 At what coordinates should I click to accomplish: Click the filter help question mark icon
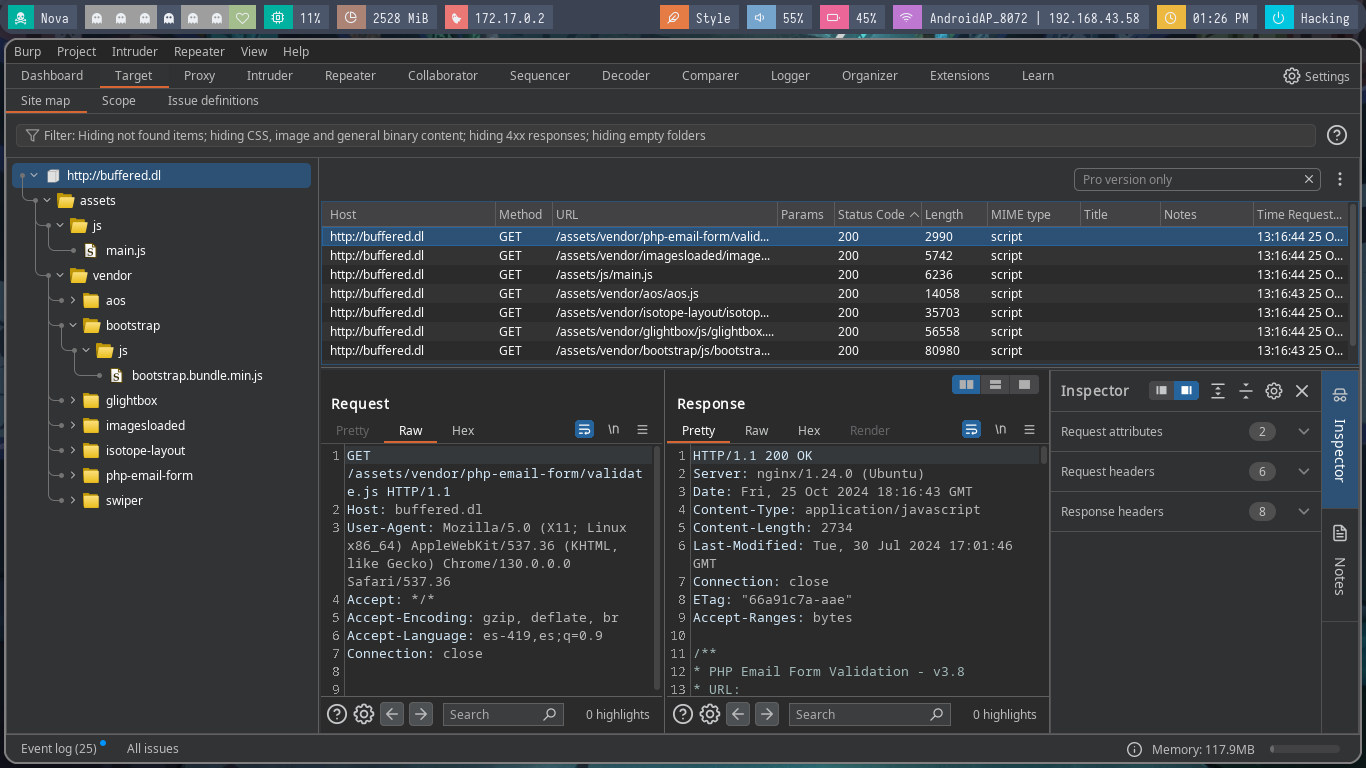click(x=1336, y=136)
